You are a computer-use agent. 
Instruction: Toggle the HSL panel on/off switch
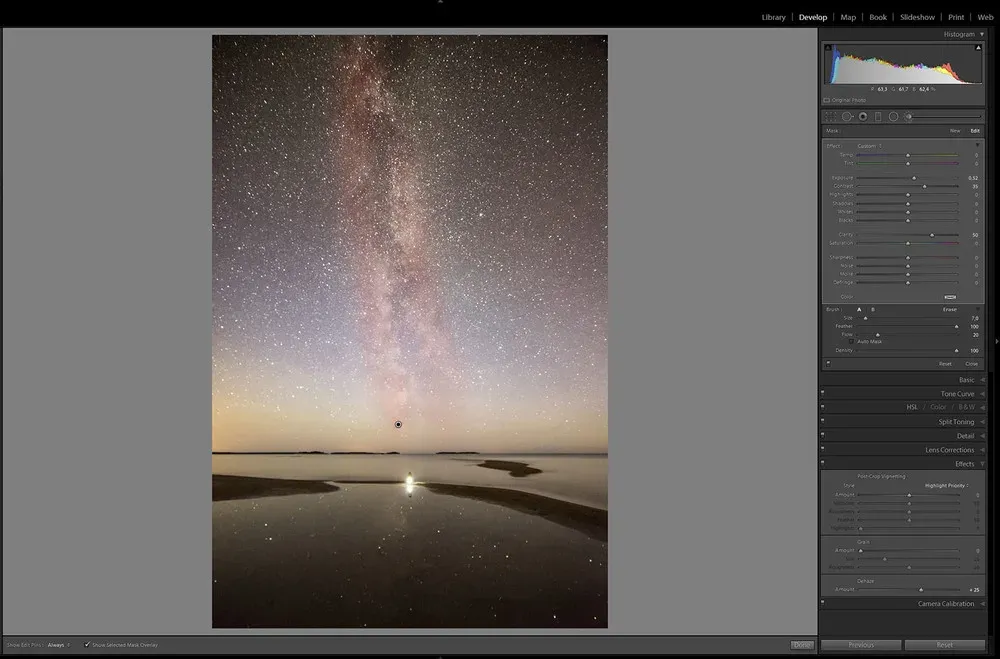pyautogui.click(x=823, y=406)
